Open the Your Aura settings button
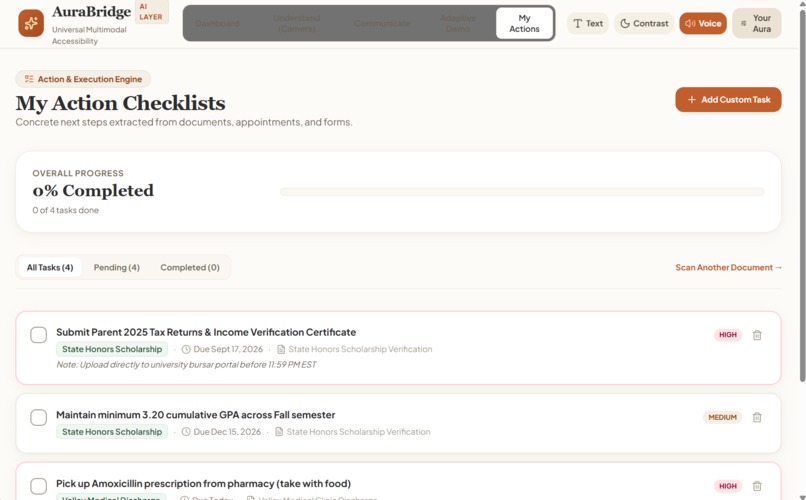The image size is (806, 500). tap(757, 24)
